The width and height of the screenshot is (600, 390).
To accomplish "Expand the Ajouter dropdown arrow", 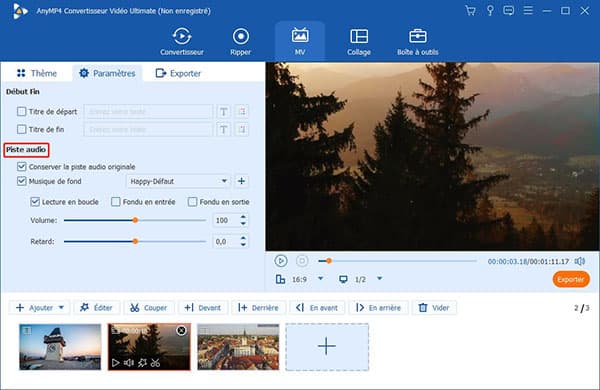I will coord(61,307).
